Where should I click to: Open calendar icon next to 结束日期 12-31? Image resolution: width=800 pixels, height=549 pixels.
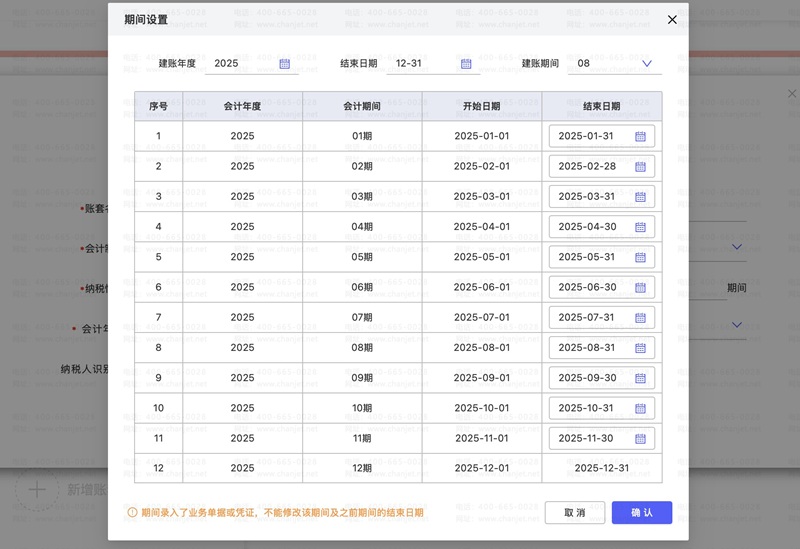click(466, 64)
